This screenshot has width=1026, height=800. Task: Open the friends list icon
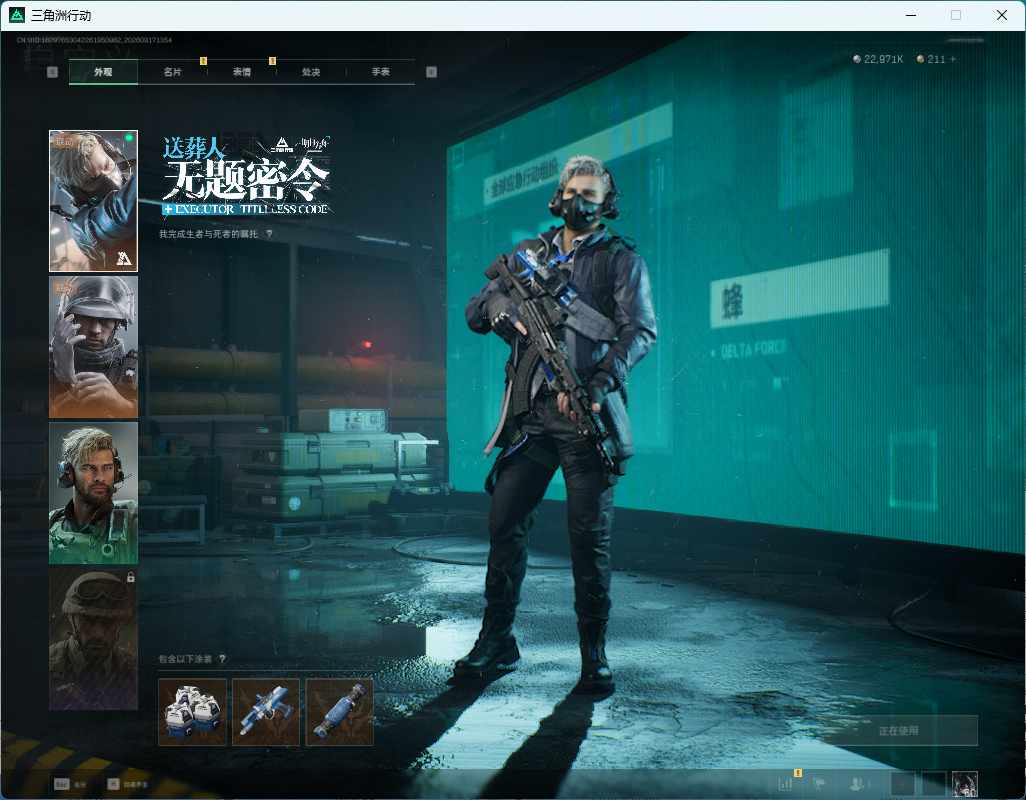click(859, 783)
